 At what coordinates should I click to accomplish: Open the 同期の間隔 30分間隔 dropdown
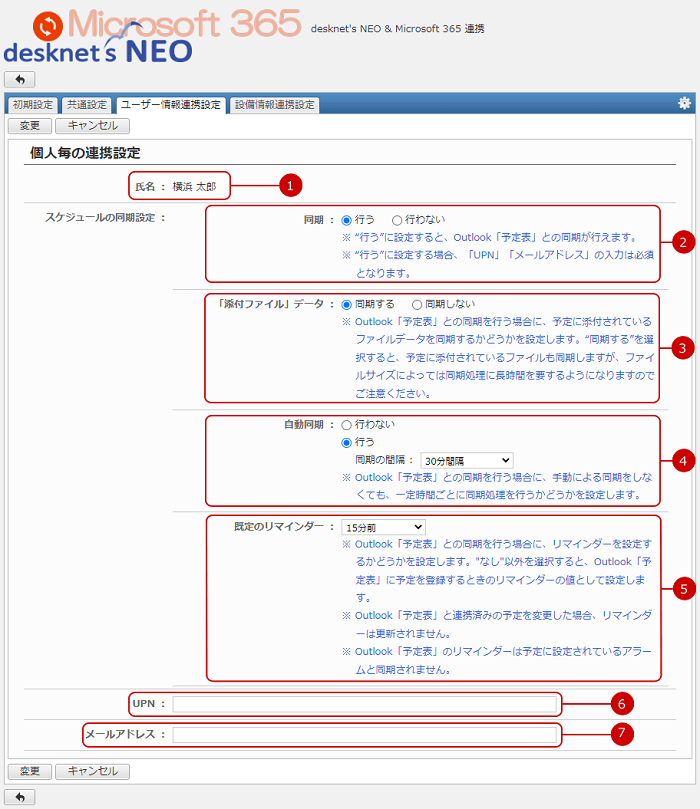point(467,460)
